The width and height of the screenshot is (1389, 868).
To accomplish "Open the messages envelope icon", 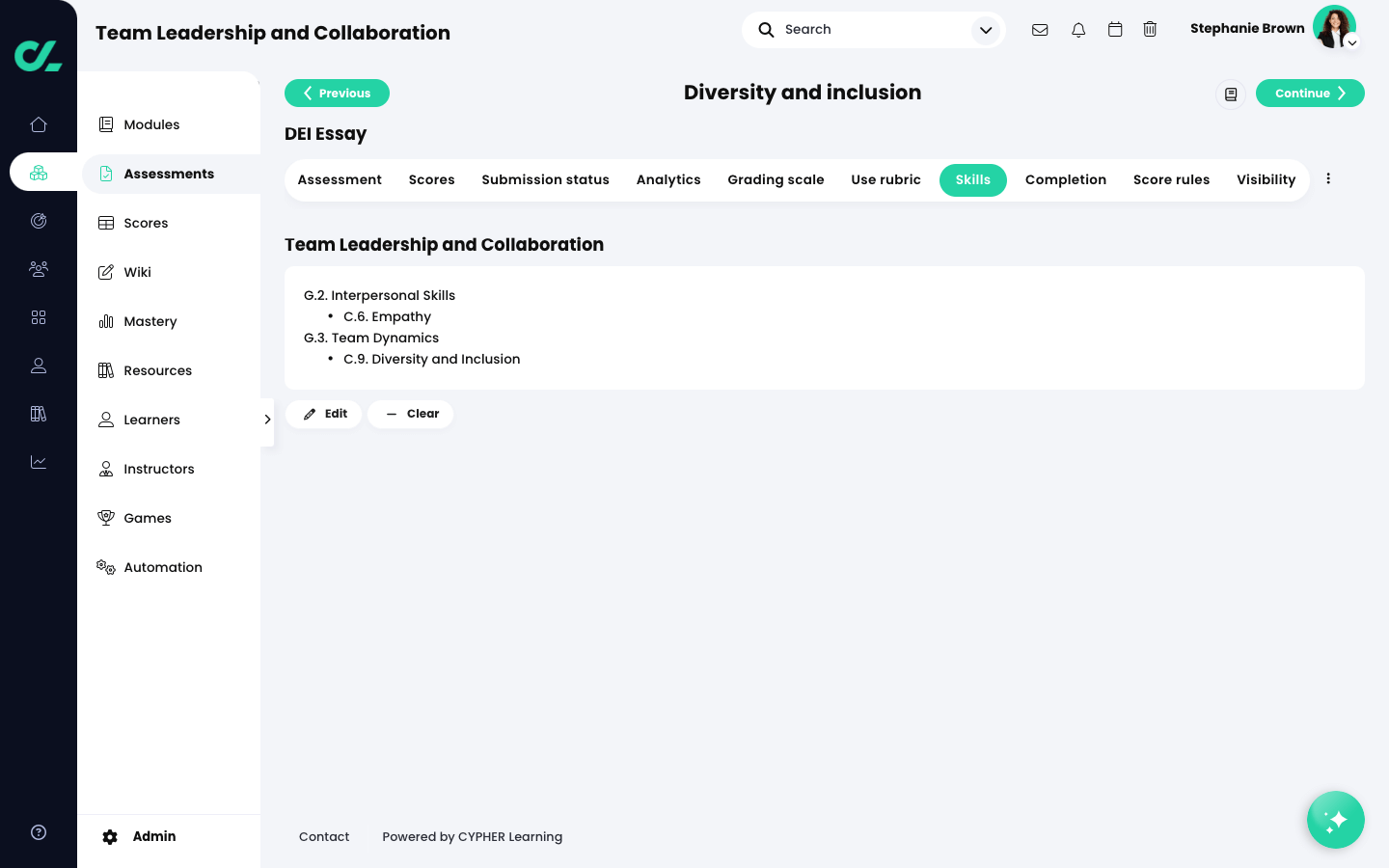I will (1040, 29).
